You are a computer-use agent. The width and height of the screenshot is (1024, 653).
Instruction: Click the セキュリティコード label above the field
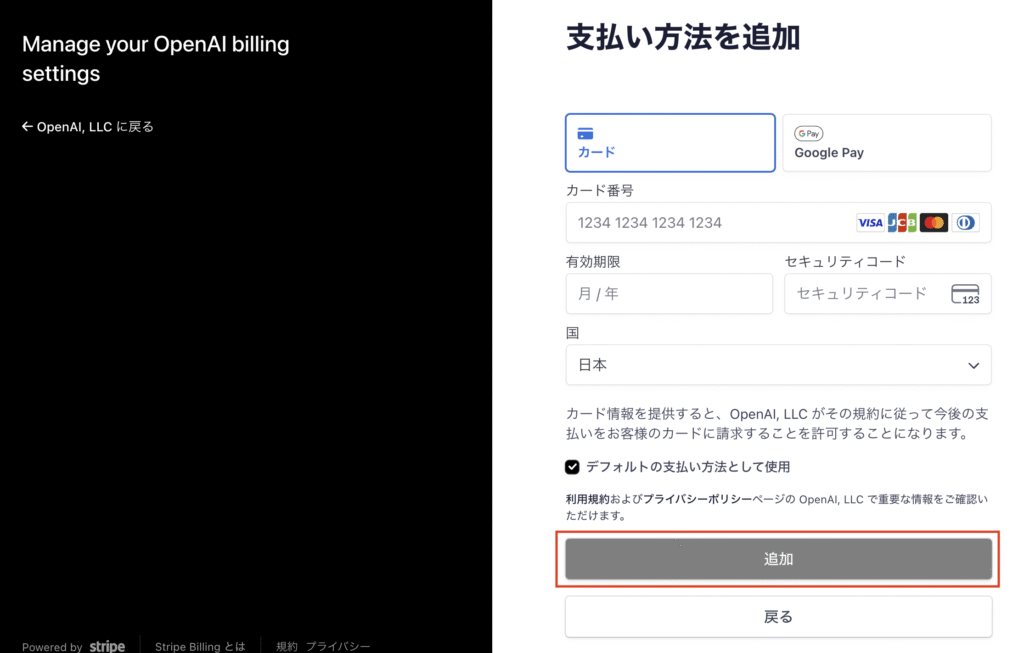pyautogui.click(x=845, y=262)
